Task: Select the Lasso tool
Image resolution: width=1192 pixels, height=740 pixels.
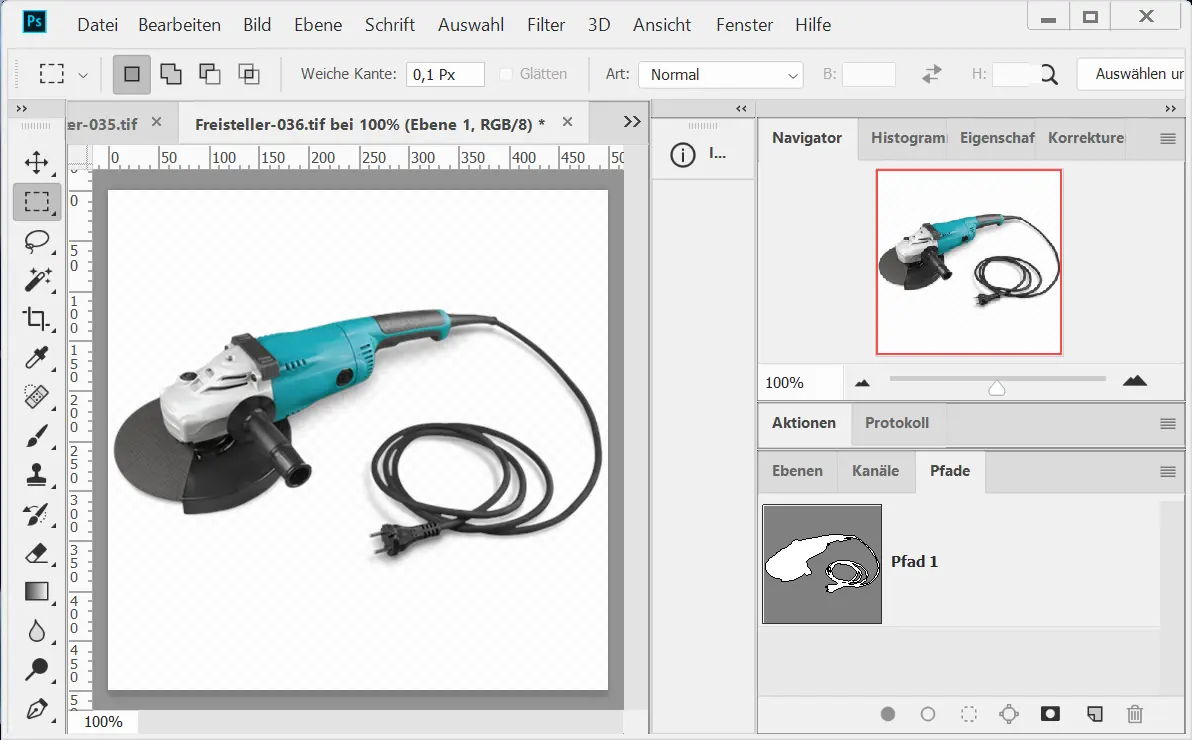Action: coord(37,240)
